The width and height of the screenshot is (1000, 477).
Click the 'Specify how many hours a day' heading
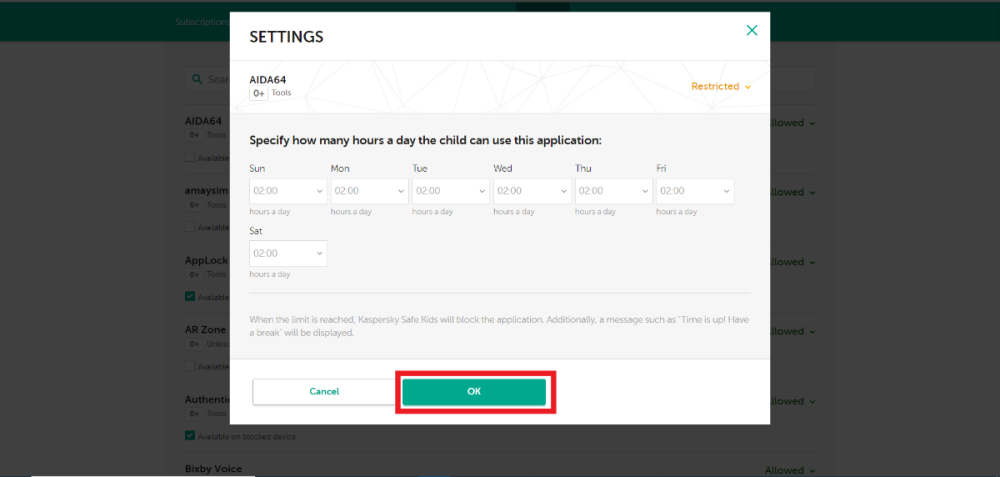[425, 140]
